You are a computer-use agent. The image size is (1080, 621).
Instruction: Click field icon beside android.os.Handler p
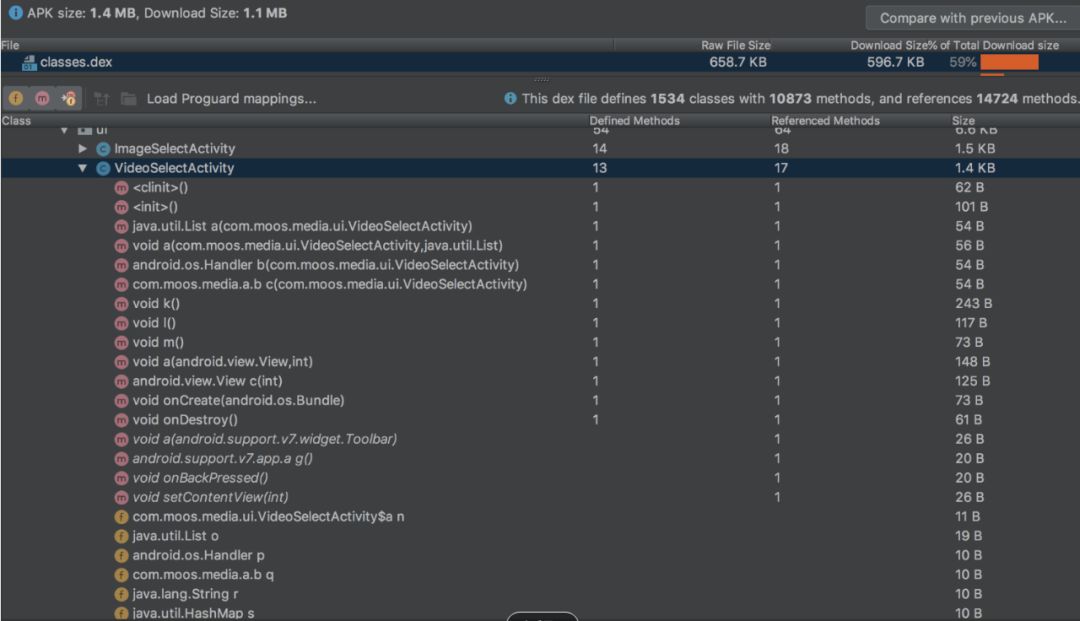(x=121, y=555)
